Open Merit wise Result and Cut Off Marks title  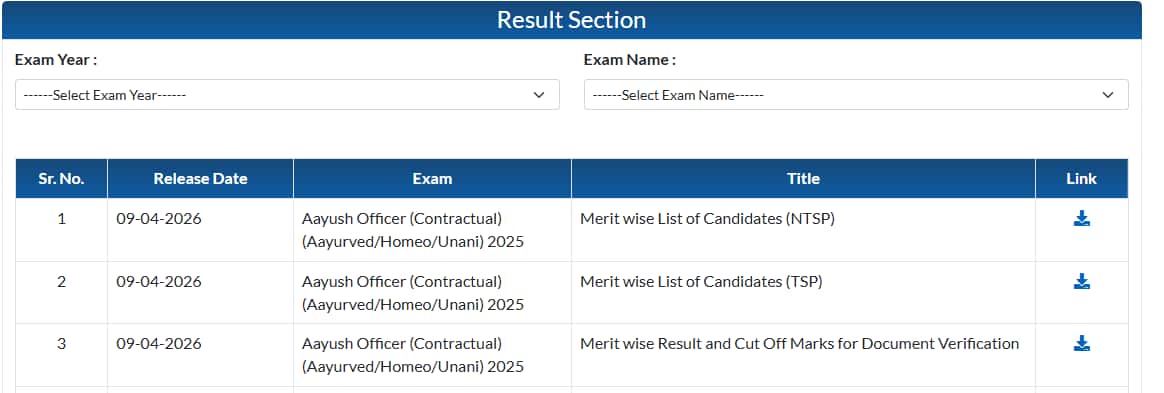[800, 344]
